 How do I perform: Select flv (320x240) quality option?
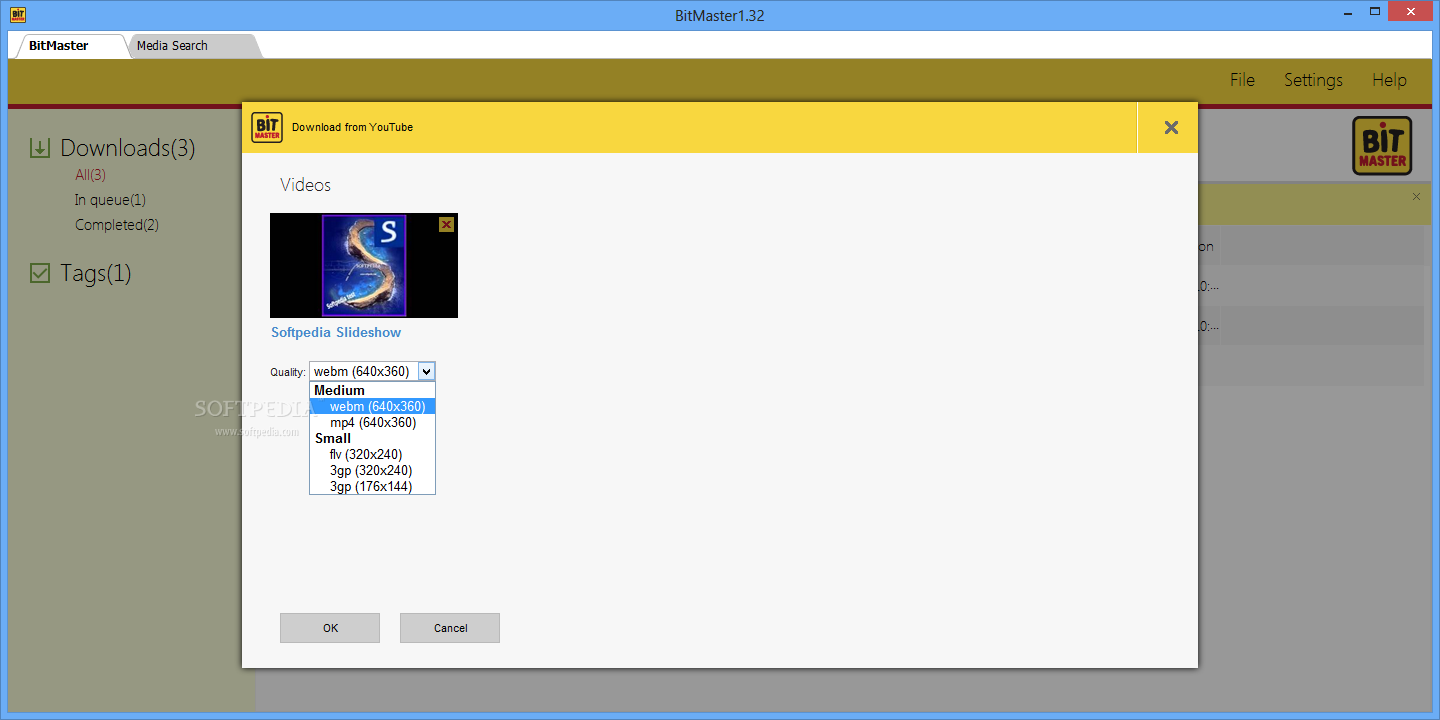click(372, 454)
